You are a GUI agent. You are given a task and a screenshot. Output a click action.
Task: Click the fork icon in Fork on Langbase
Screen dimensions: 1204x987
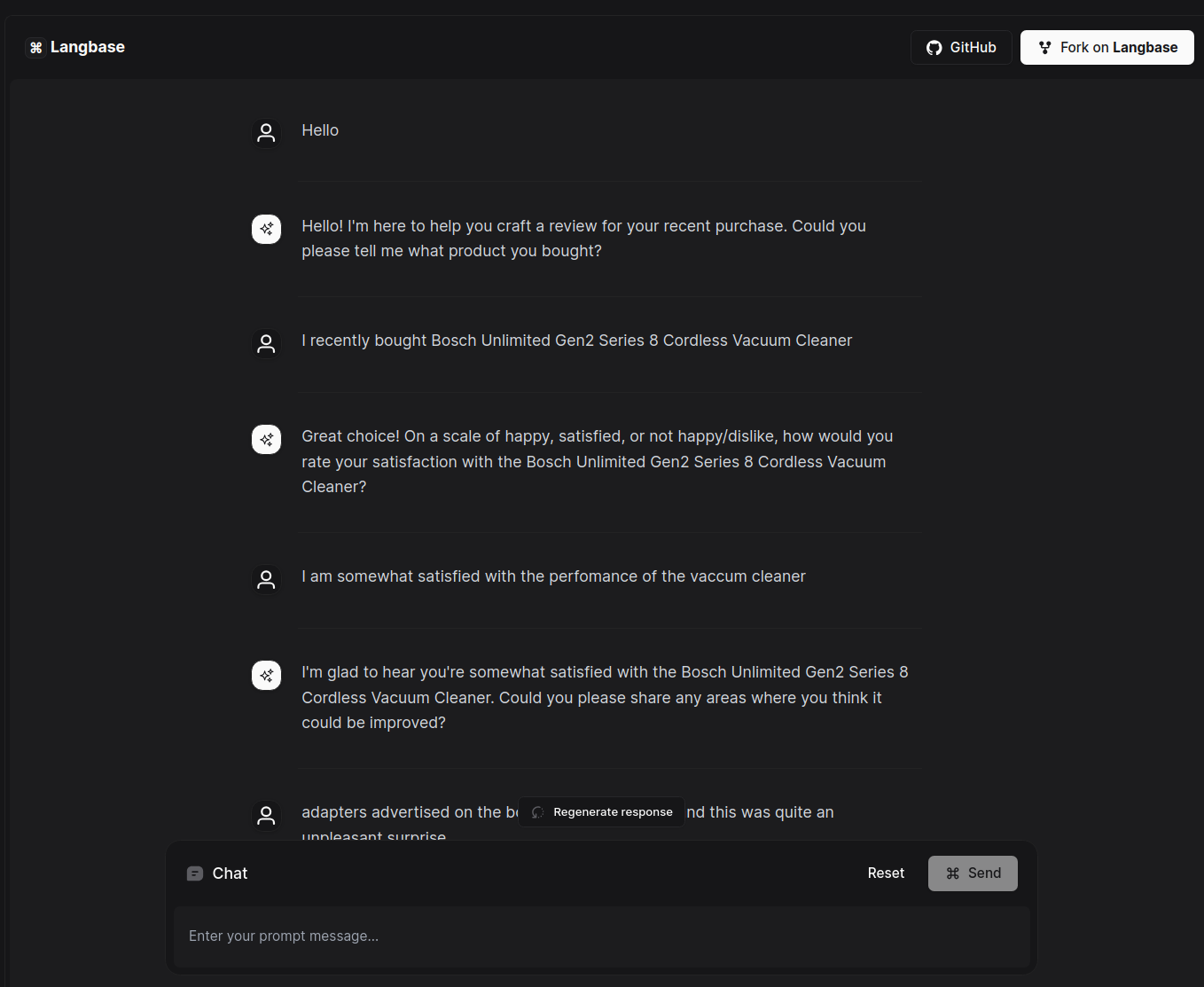[x=1044, y=48]
